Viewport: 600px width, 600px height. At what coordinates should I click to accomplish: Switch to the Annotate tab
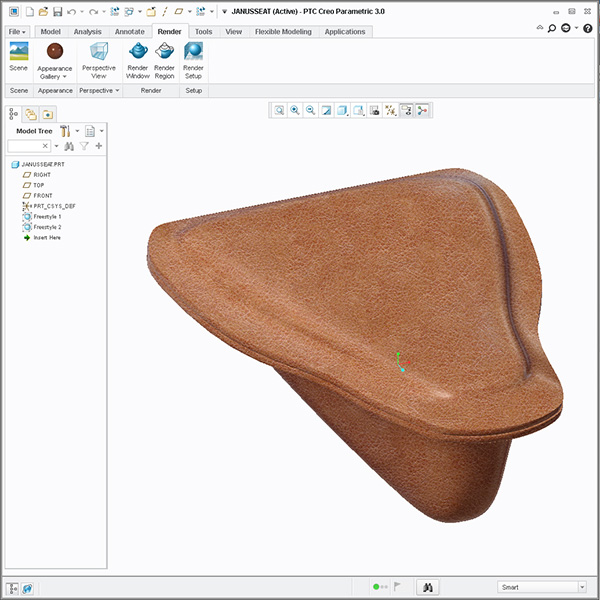point(130,32)
